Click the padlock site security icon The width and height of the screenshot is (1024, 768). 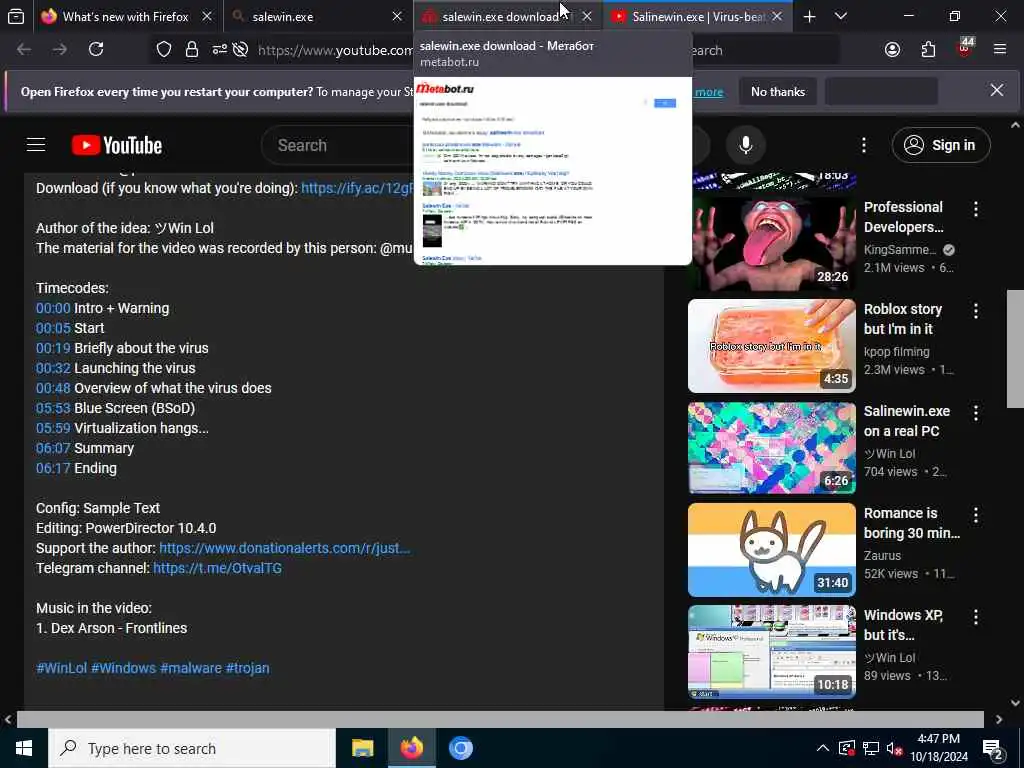(x=191, y=50)
